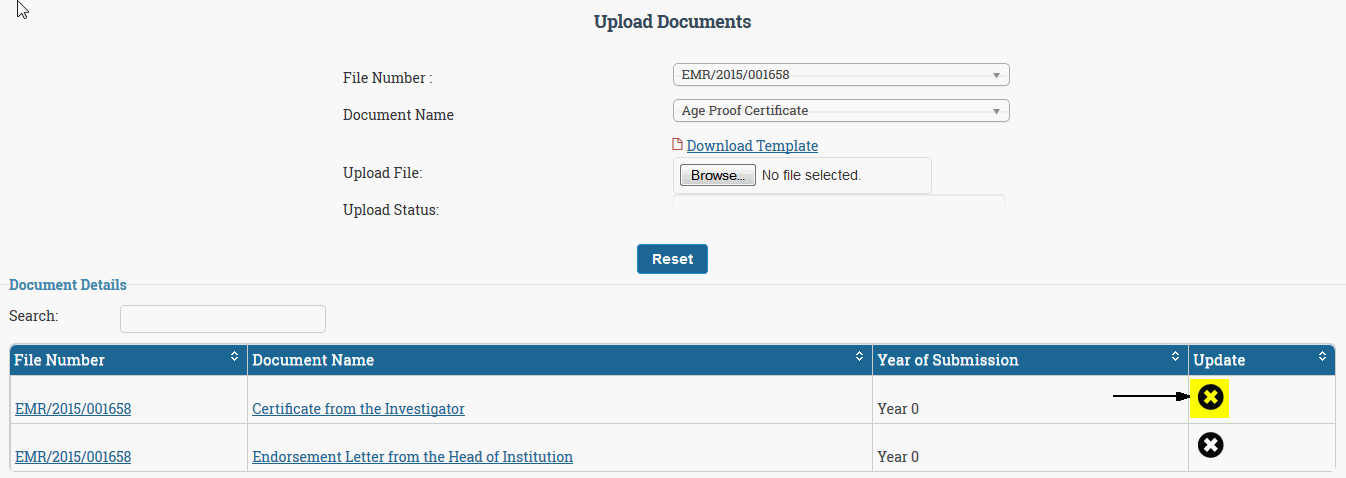Open Endorsement Letter from the Head of Institution
Screen dimensions: 1346x478
click(x=412, y=457)
